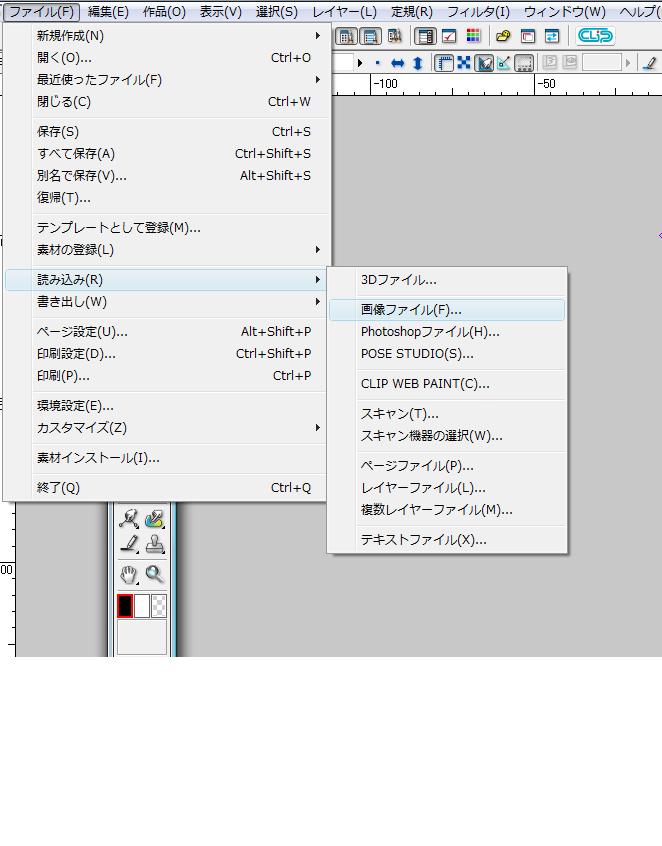The image size is (662, 846).
Task: Click the blue vertical flip arrow icon
Action: click(418, 64)
